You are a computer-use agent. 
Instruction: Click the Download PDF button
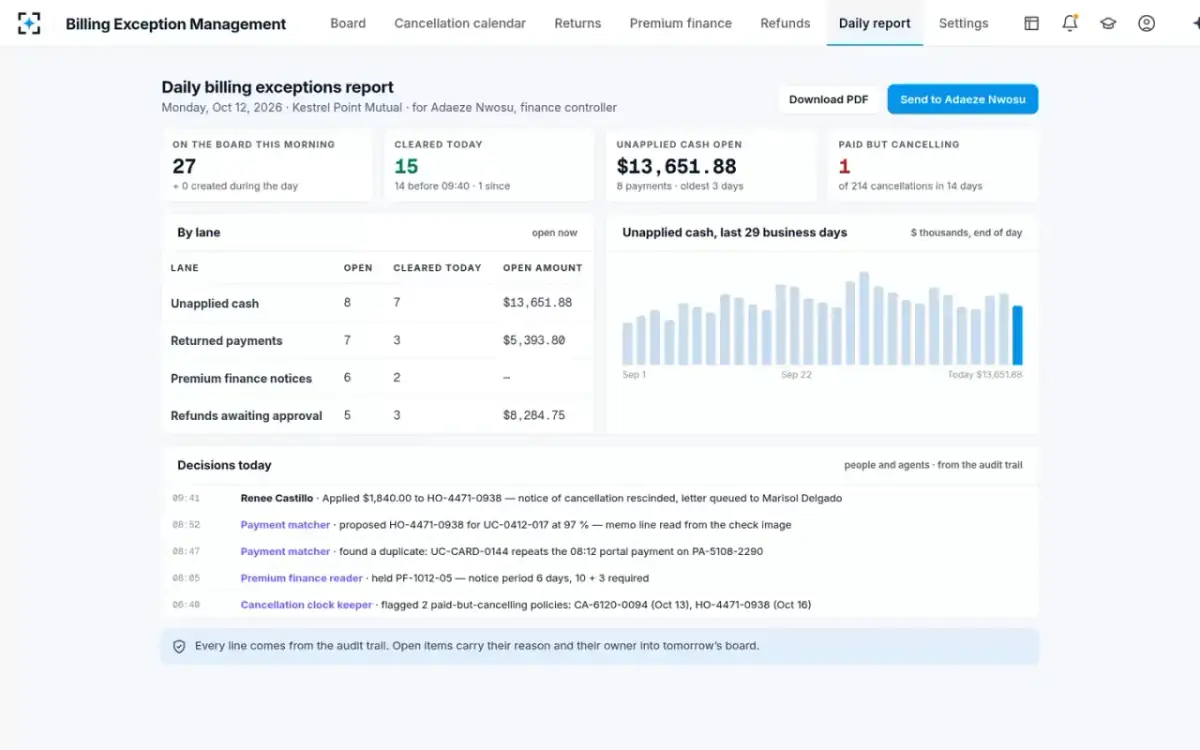(829, 99)
